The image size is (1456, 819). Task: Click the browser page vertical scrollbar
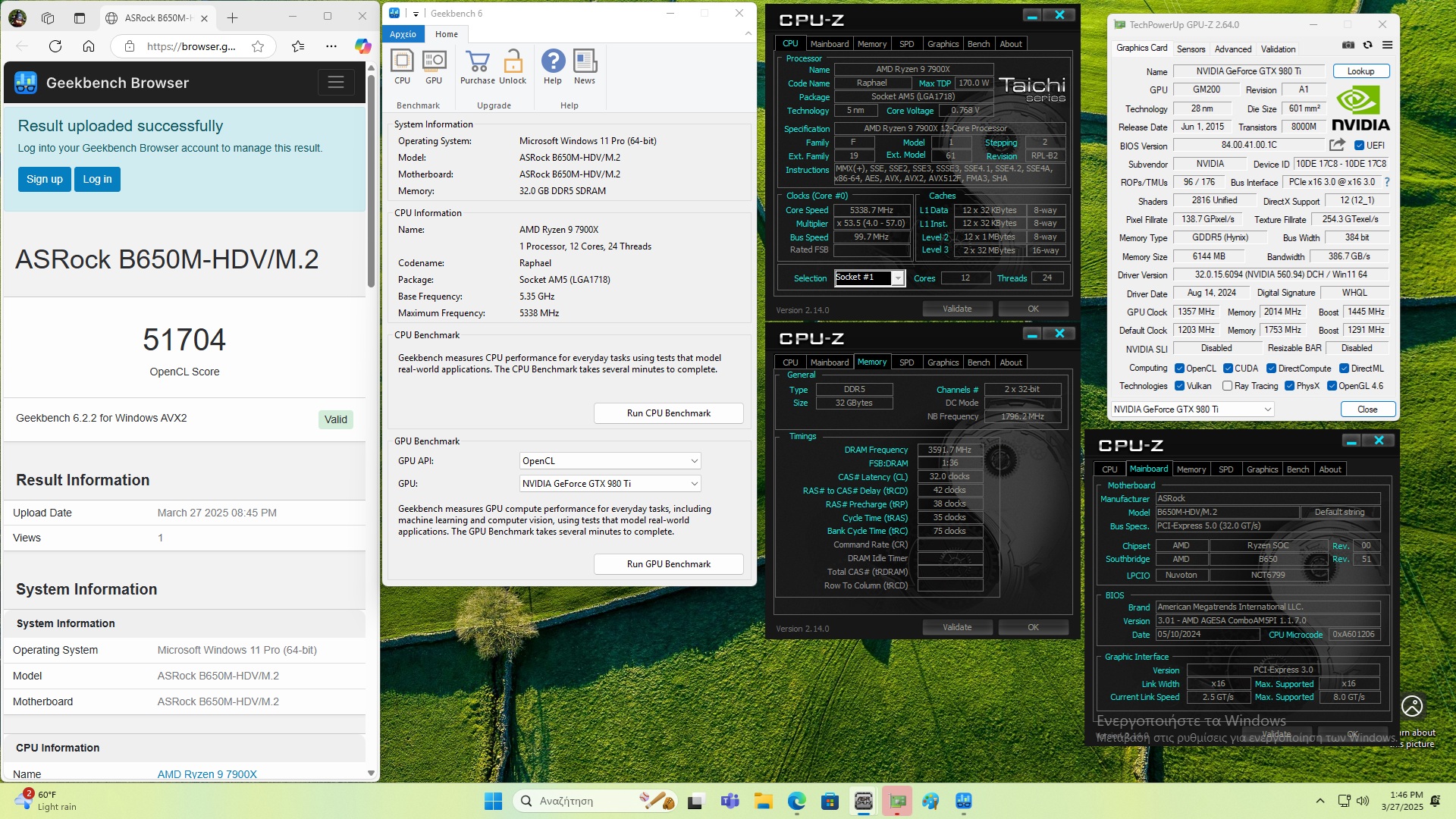(x=371, y=182)
